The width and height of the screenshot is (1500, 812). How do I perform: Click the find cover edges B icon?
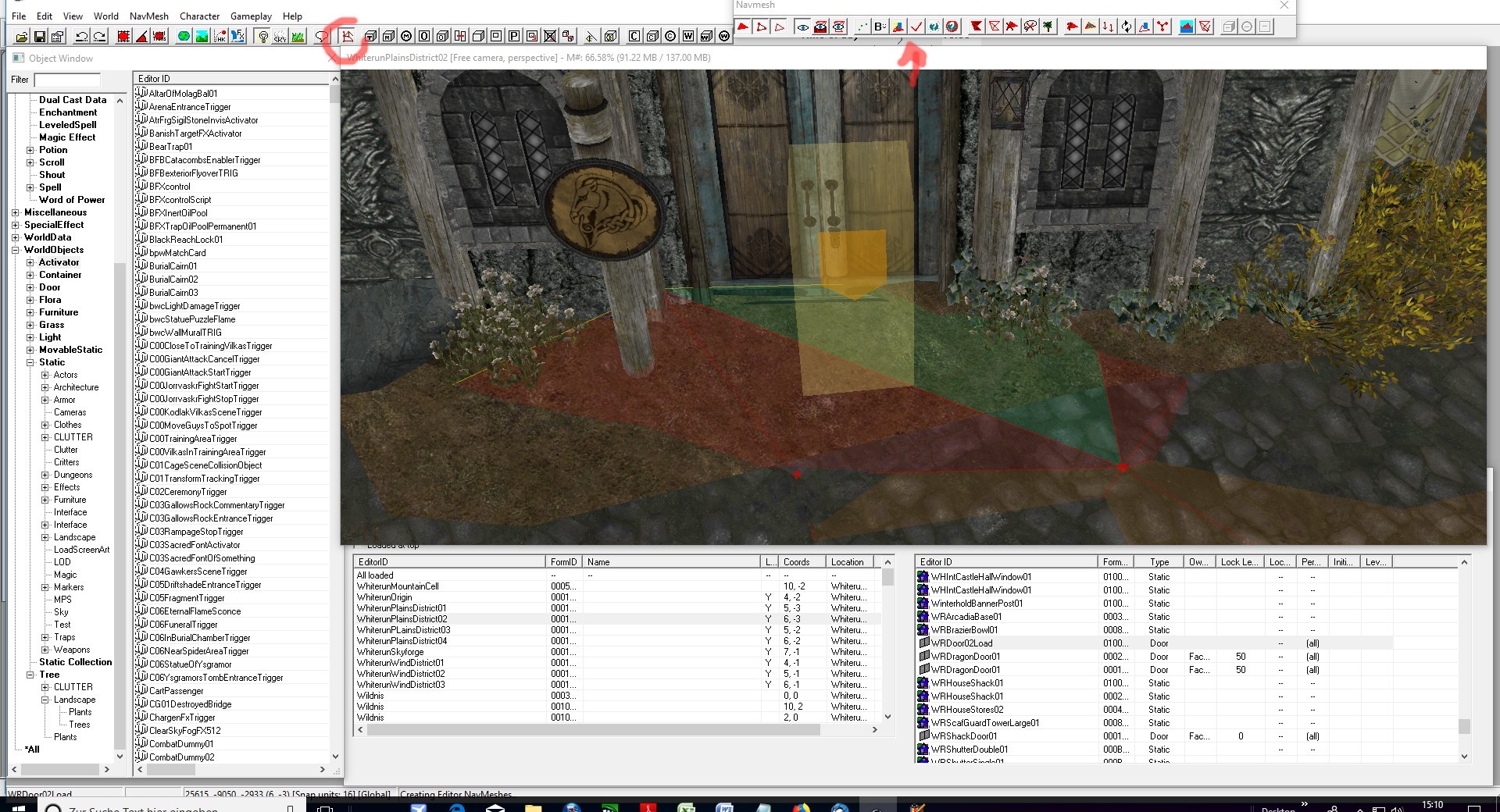(x=879, y=27)
